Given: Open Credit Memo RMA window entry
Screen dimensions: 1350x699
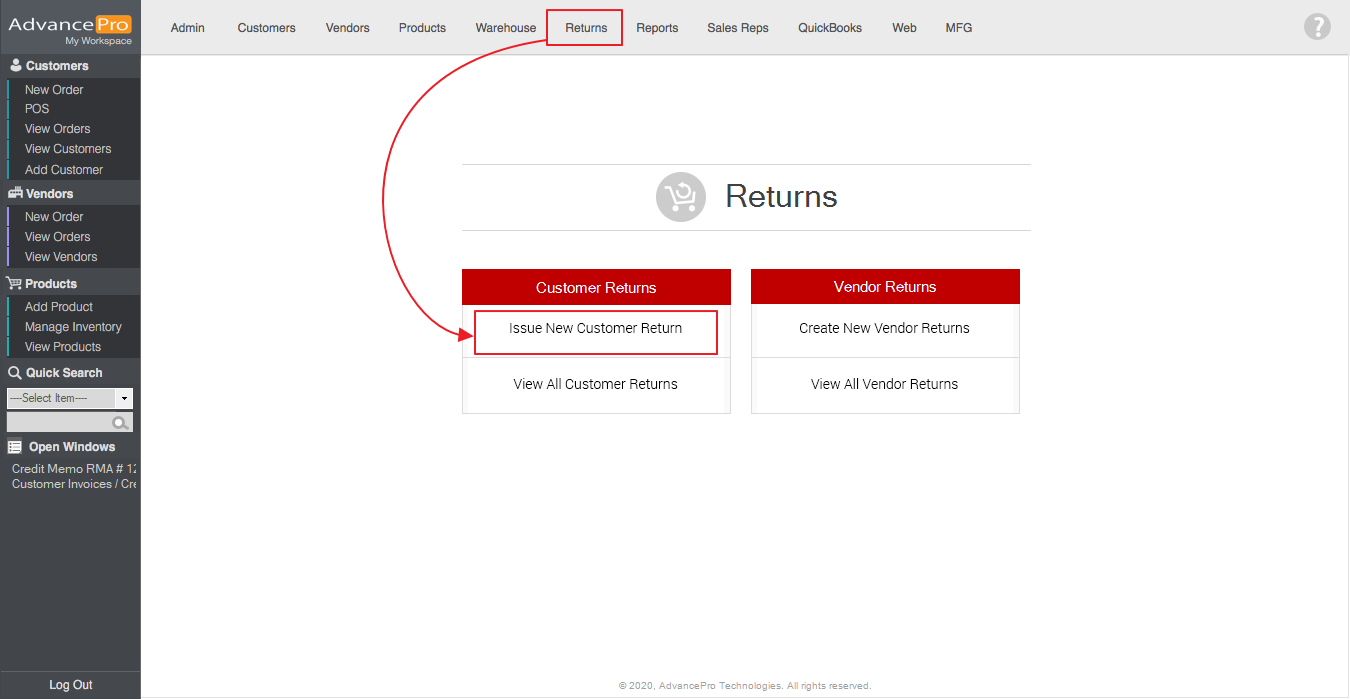Looking at the screenshot, I should 74,469.
